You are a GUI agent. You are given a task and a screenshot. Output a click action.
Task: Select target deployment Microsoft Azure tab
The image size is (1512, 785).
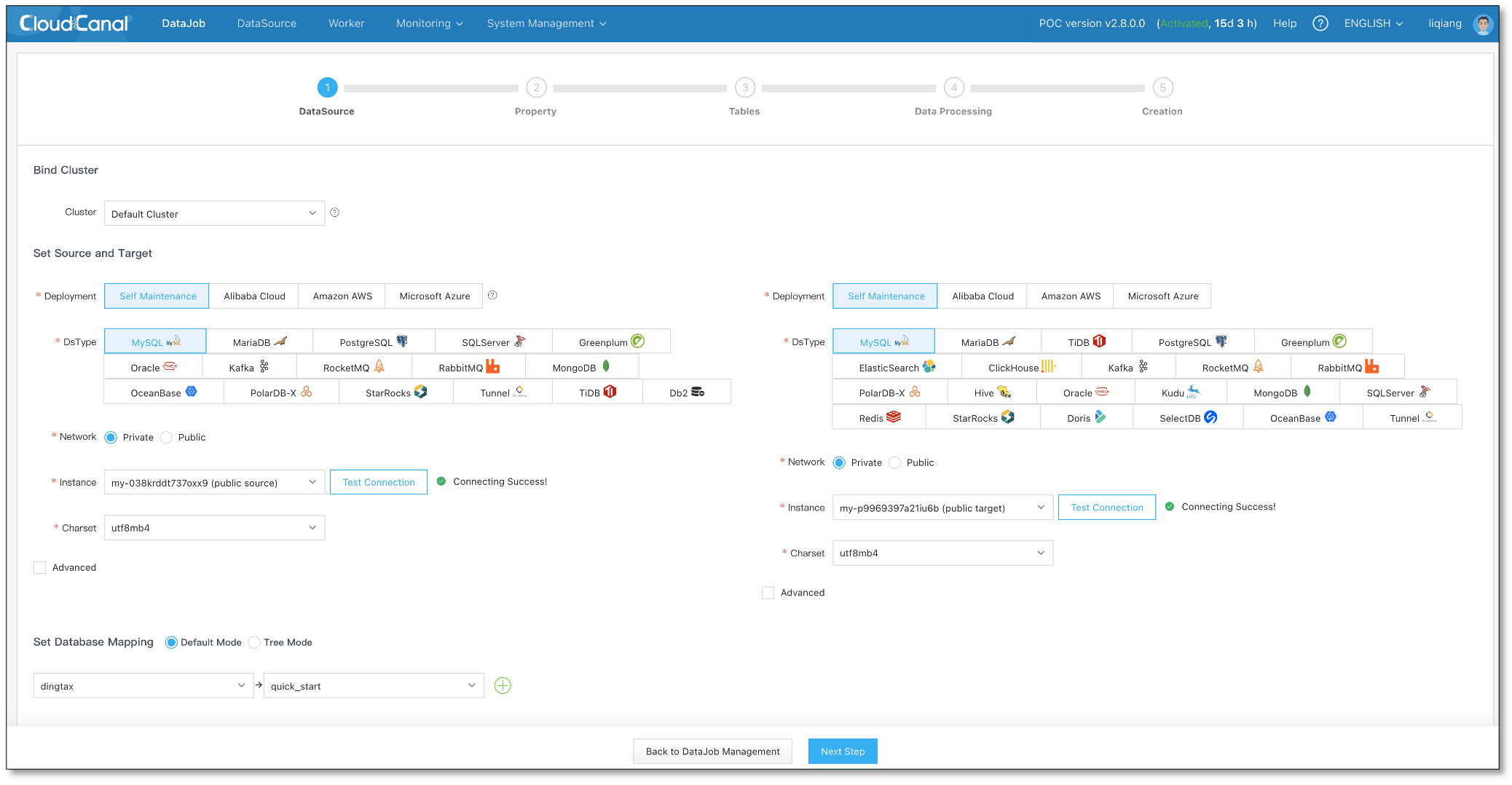click(1162, 296)
